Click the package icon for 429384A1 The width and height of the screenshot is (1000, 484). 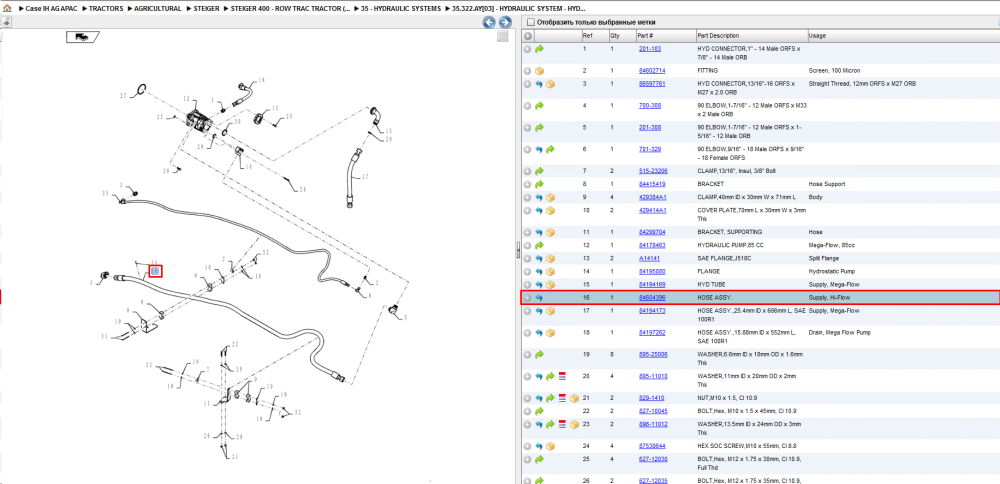pos(550,197)
